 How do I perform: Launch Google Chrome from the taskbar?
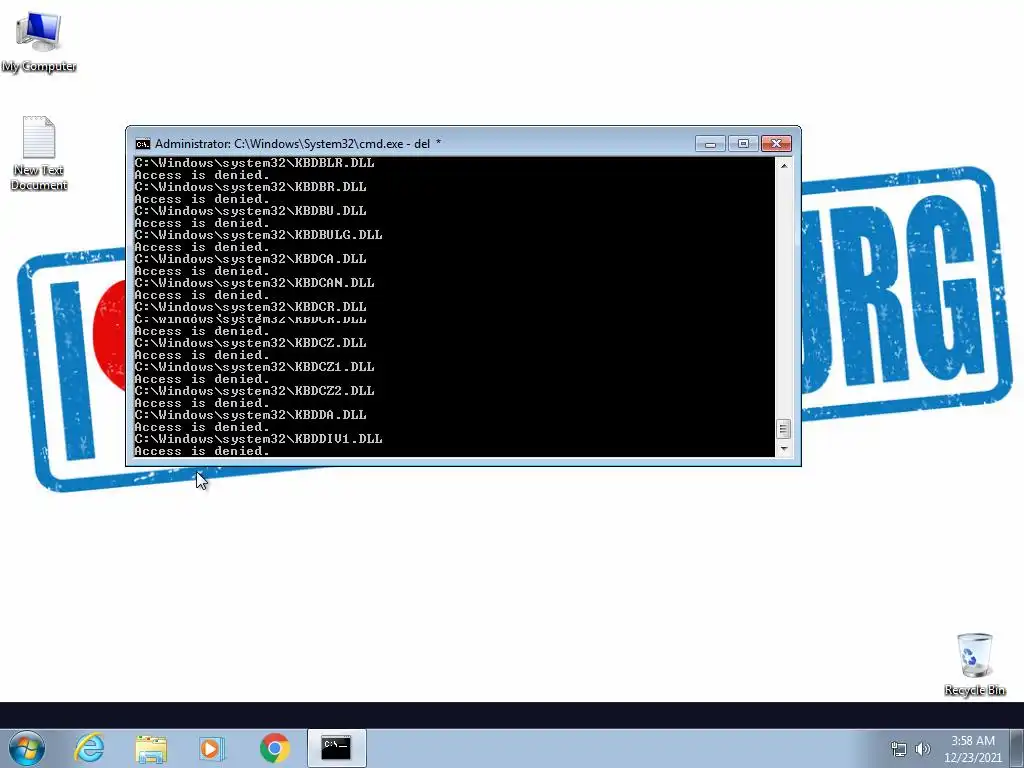click(274, 748)
